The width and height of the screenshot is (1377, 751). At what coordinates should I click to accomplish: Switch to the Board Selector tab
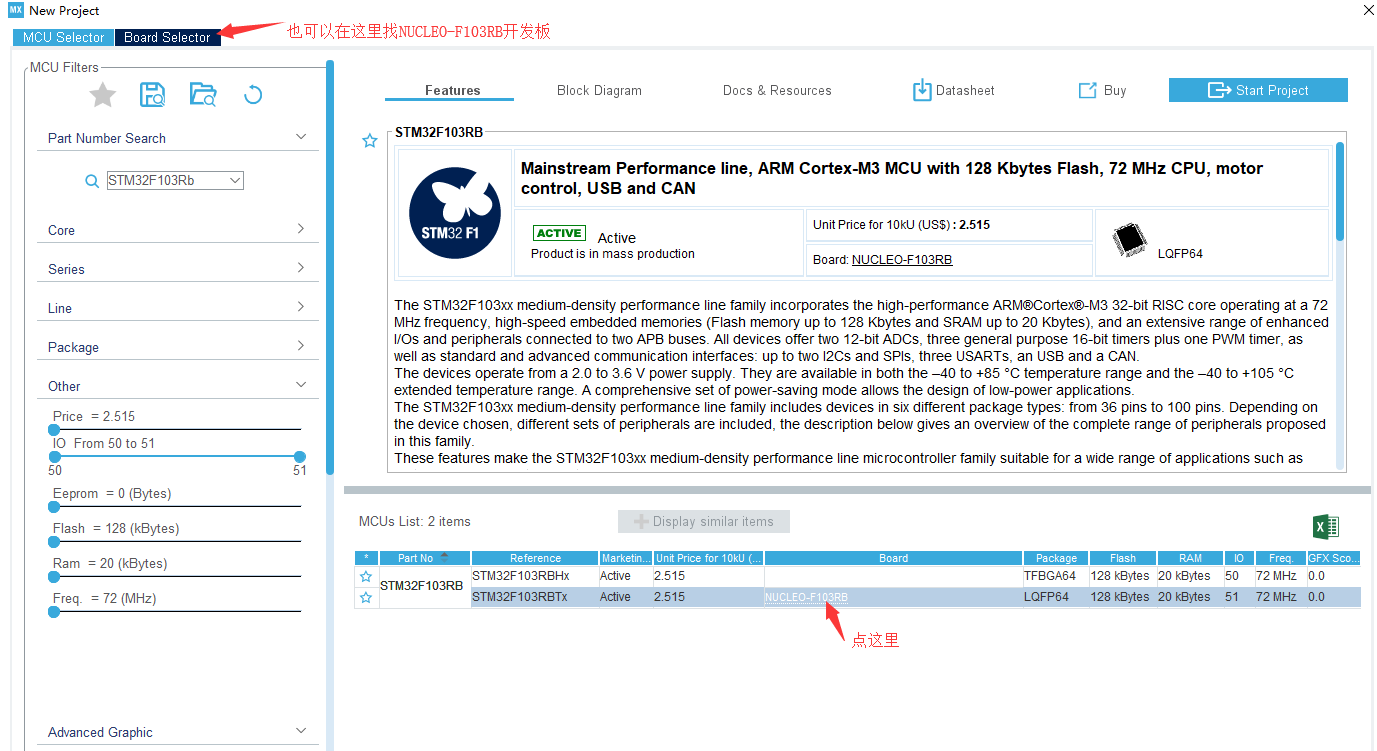[x=167, y=37]
